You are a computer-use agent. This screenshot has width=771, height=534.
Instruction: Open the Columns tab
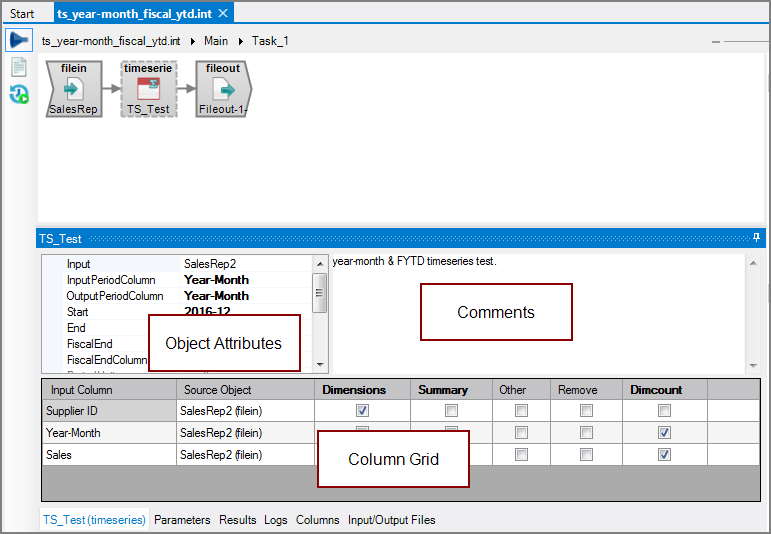click(x=317, y=520)
